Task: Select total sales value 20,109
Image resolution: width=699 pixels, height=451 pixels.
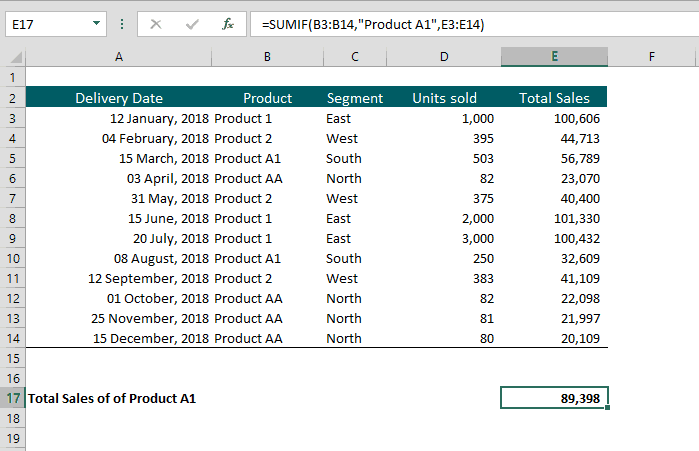Action: click(x=554, y=338)
